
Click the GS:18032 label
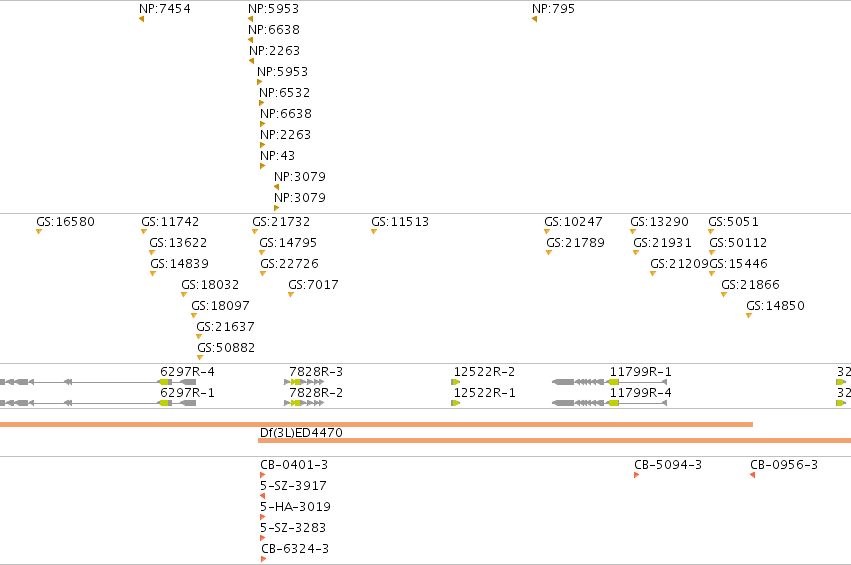[210, 285]
